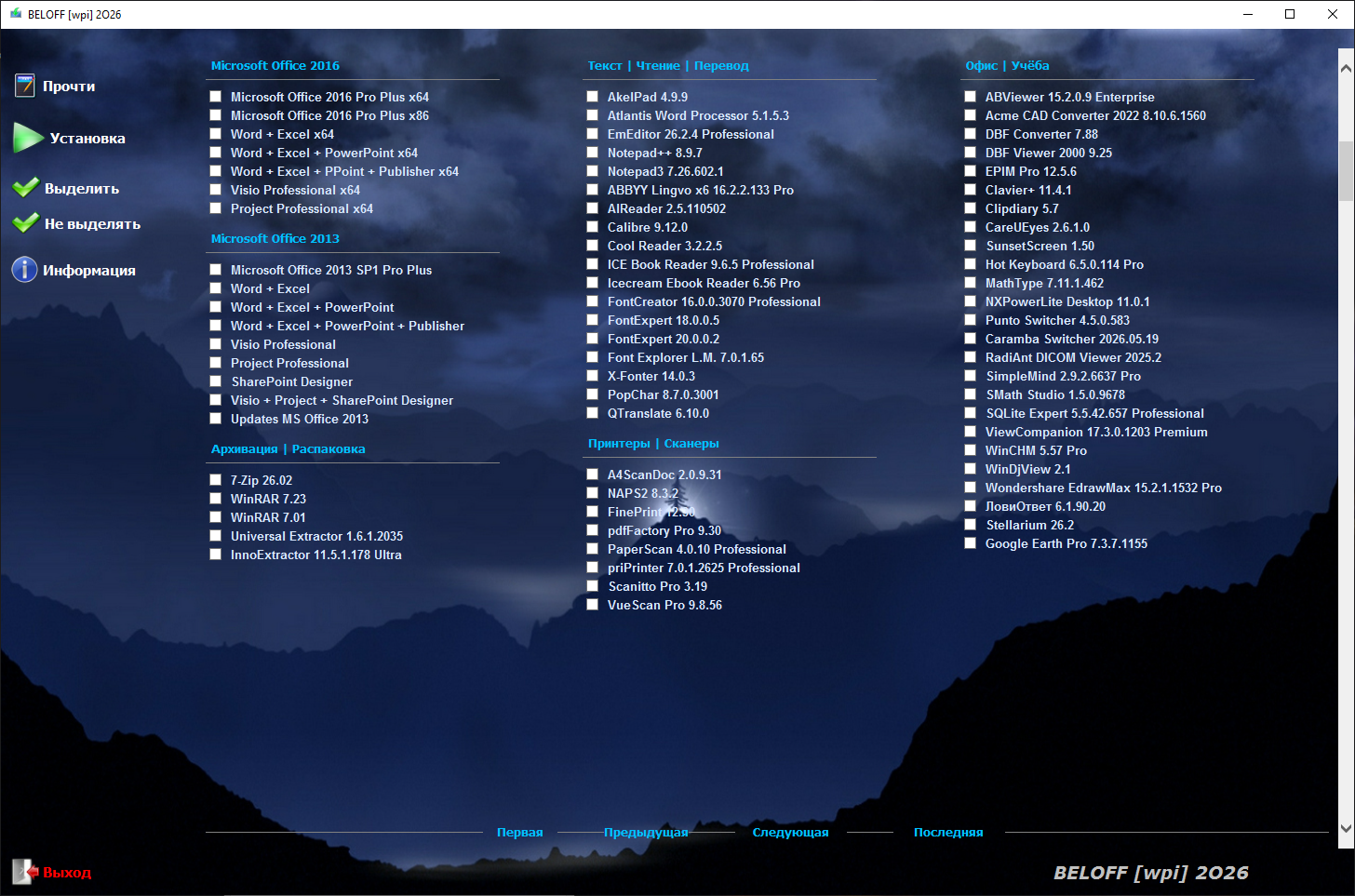Click Updates MS Office 2013 text

[300, 419]
